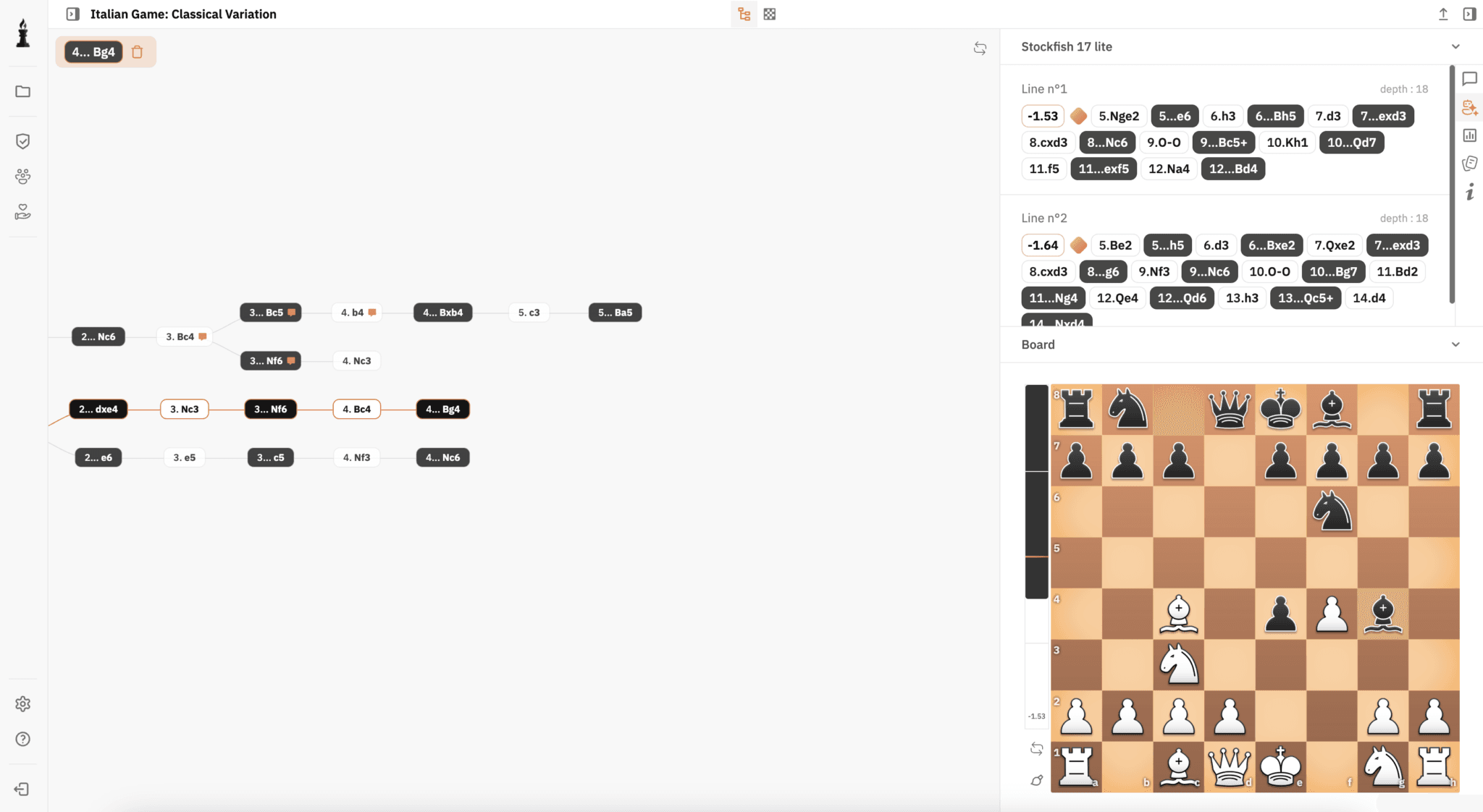
Task: Click the orange diamond icon in Line n°2
Action: [x=1078, y=245]
